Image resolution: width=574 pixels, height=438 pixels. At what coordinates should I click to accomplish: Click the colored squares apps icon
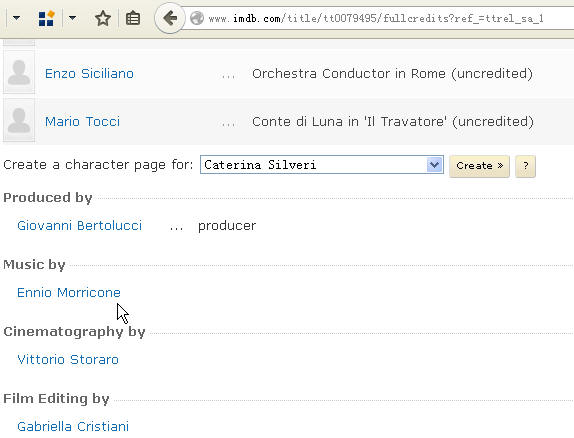(x=47, y=18)
